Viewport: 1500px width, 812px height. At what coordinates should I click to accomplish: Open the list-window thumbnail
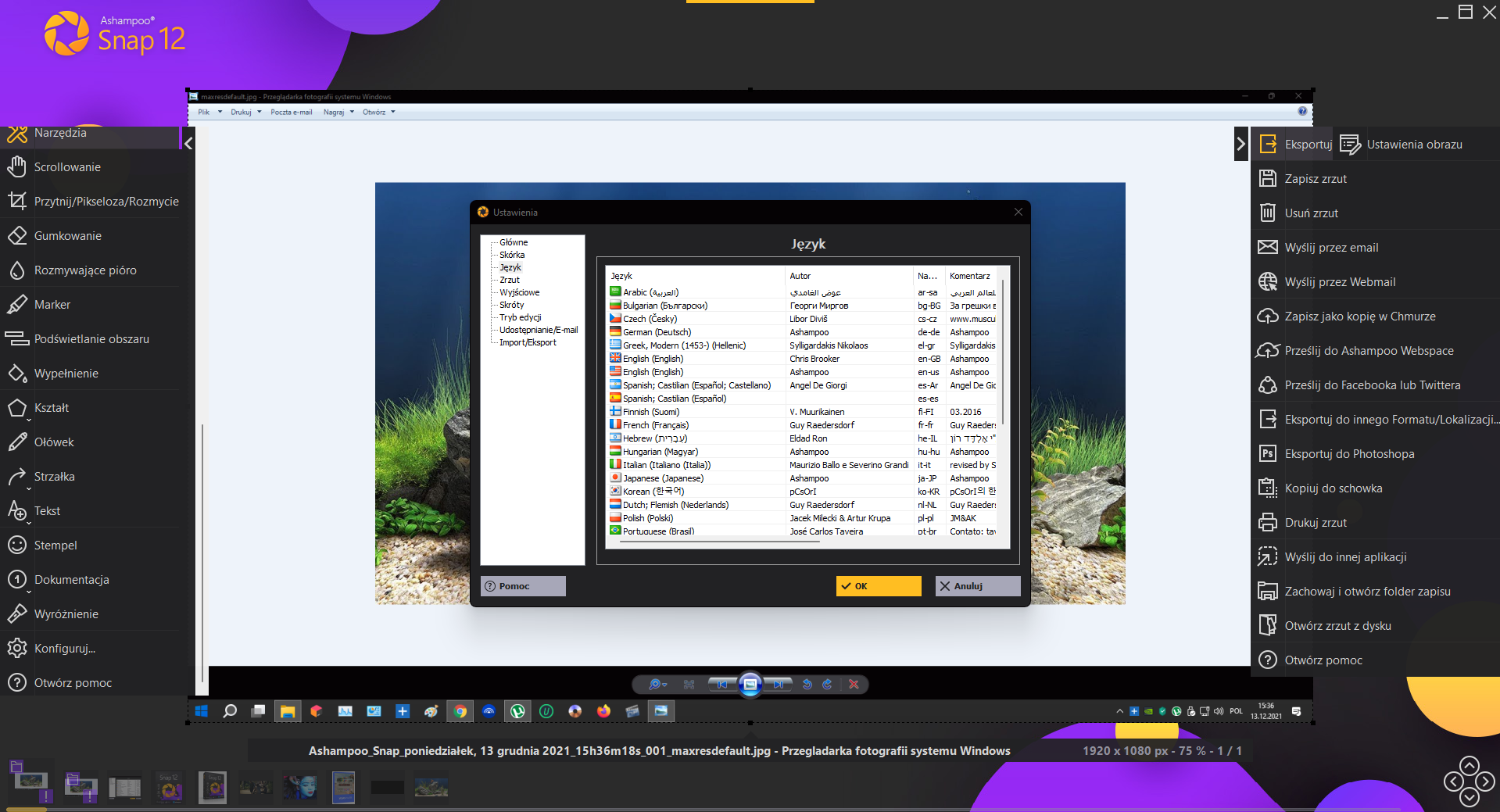tap(125, 787)
